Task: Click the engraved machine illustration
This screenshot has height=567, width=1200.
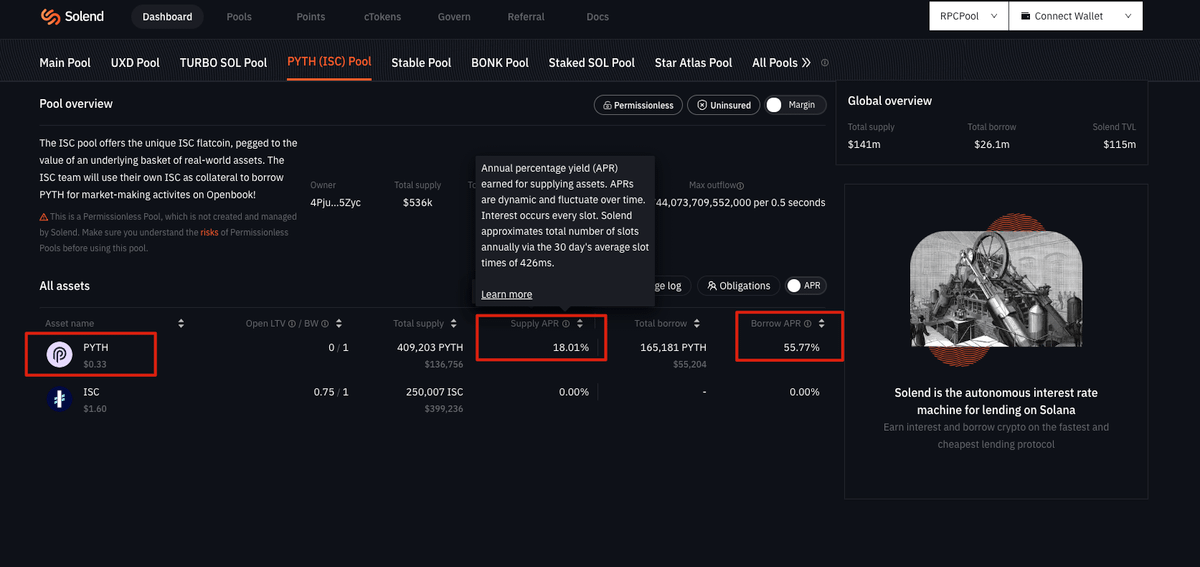Action: click(x=995, y=288)
